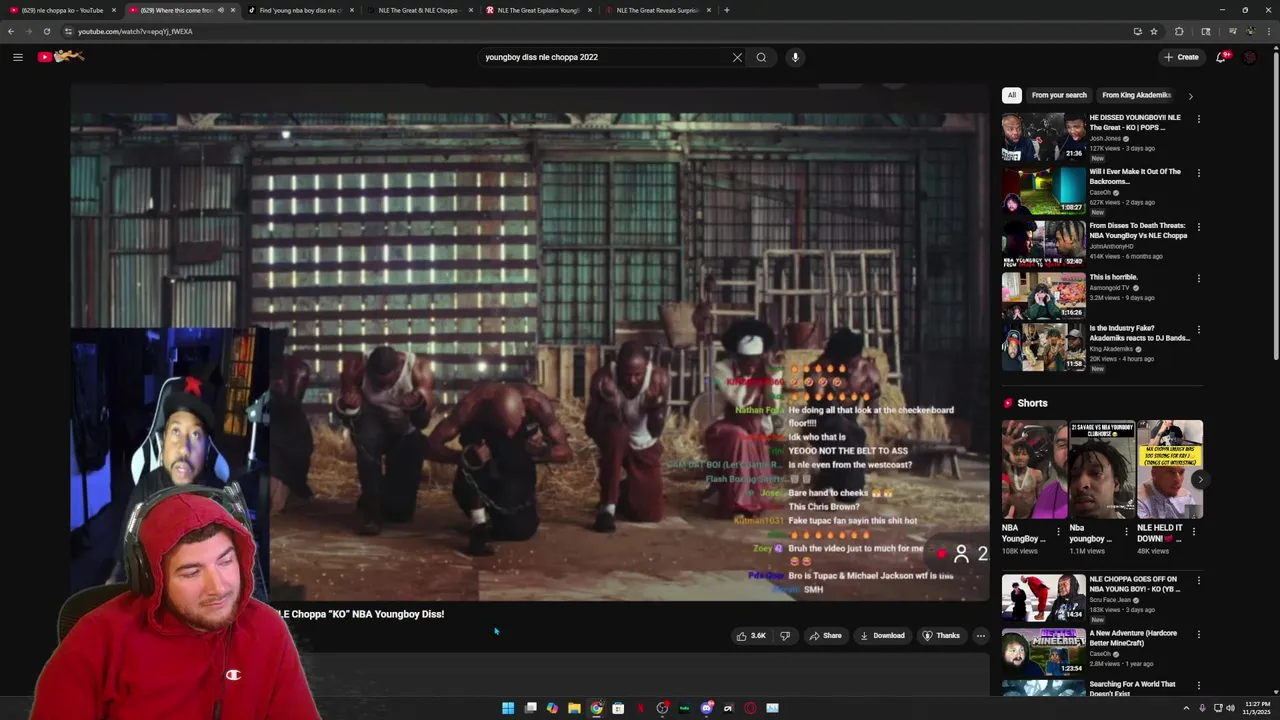Viewport: 1280px width, 720px height.
Task: Open Windows Start menu
Action: click(508, 708)
